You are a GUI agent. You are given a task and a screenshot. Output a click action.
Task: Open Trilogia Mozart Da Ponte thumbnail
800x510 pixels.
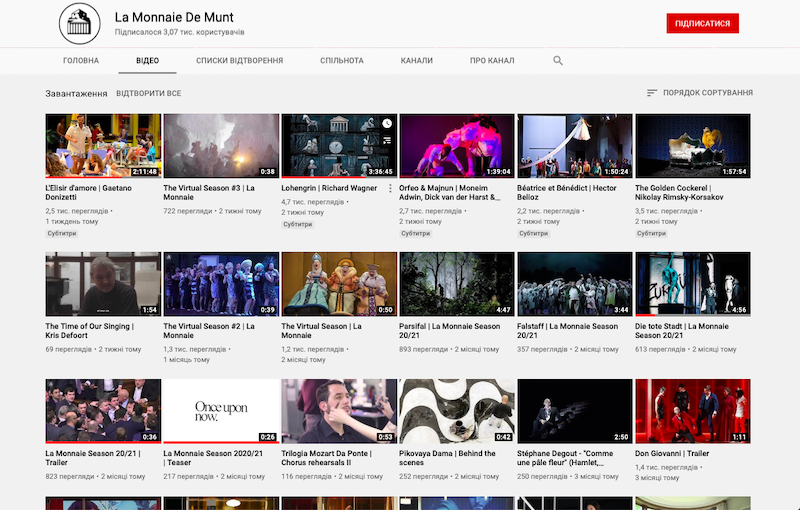point(339,411)
